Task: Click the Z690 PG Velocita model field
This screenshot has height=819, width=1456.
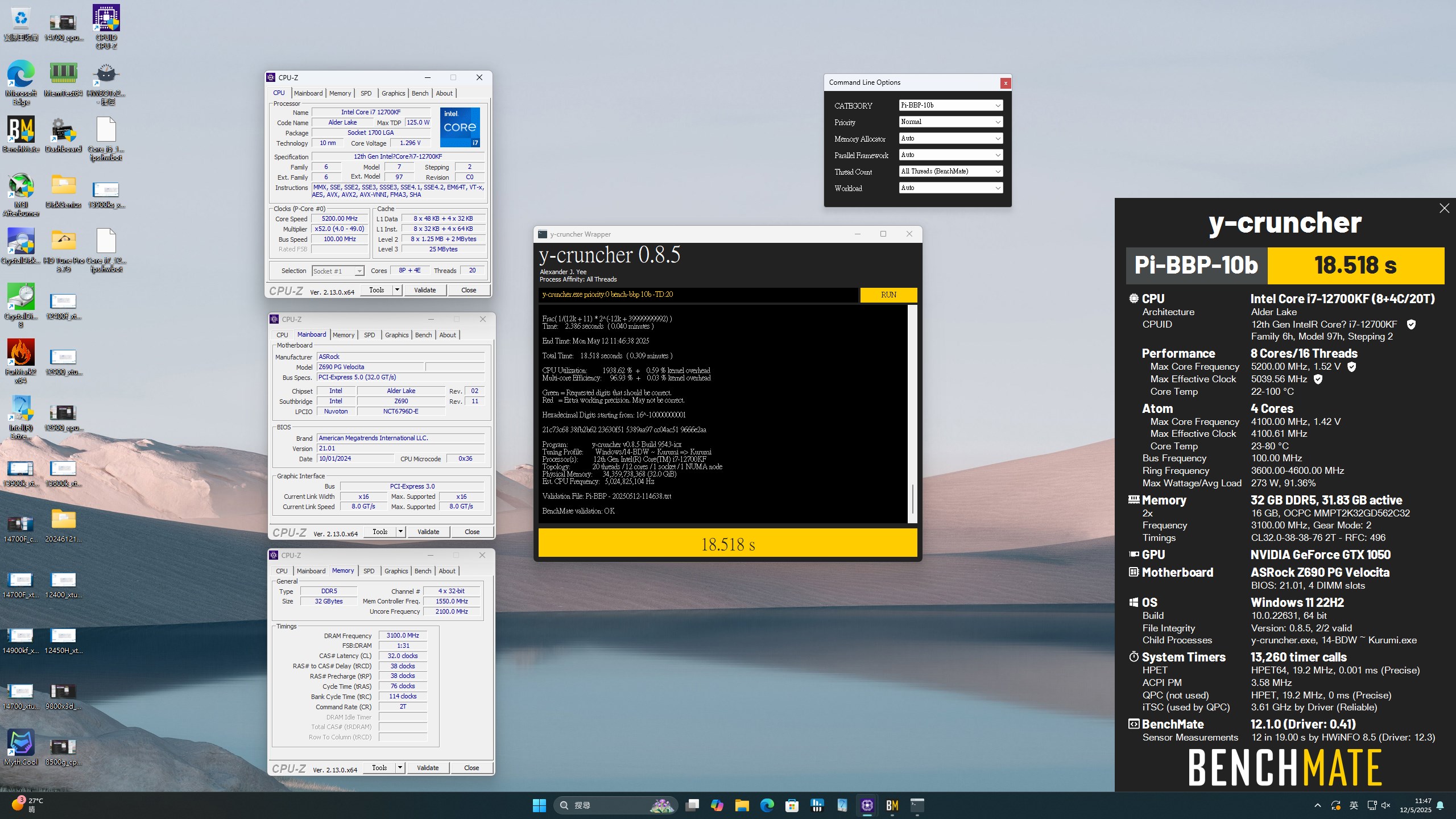Action: tap(370, 367)
